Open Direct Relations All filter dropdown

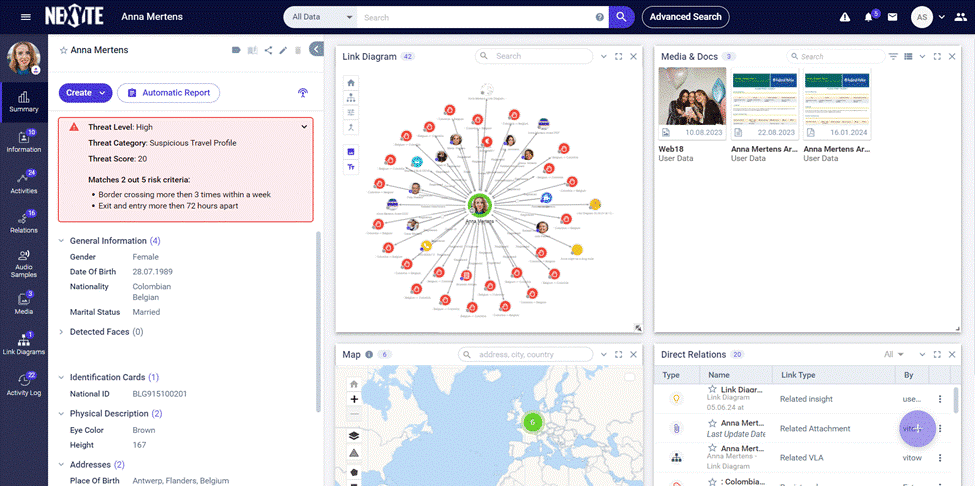click(894, 354)
